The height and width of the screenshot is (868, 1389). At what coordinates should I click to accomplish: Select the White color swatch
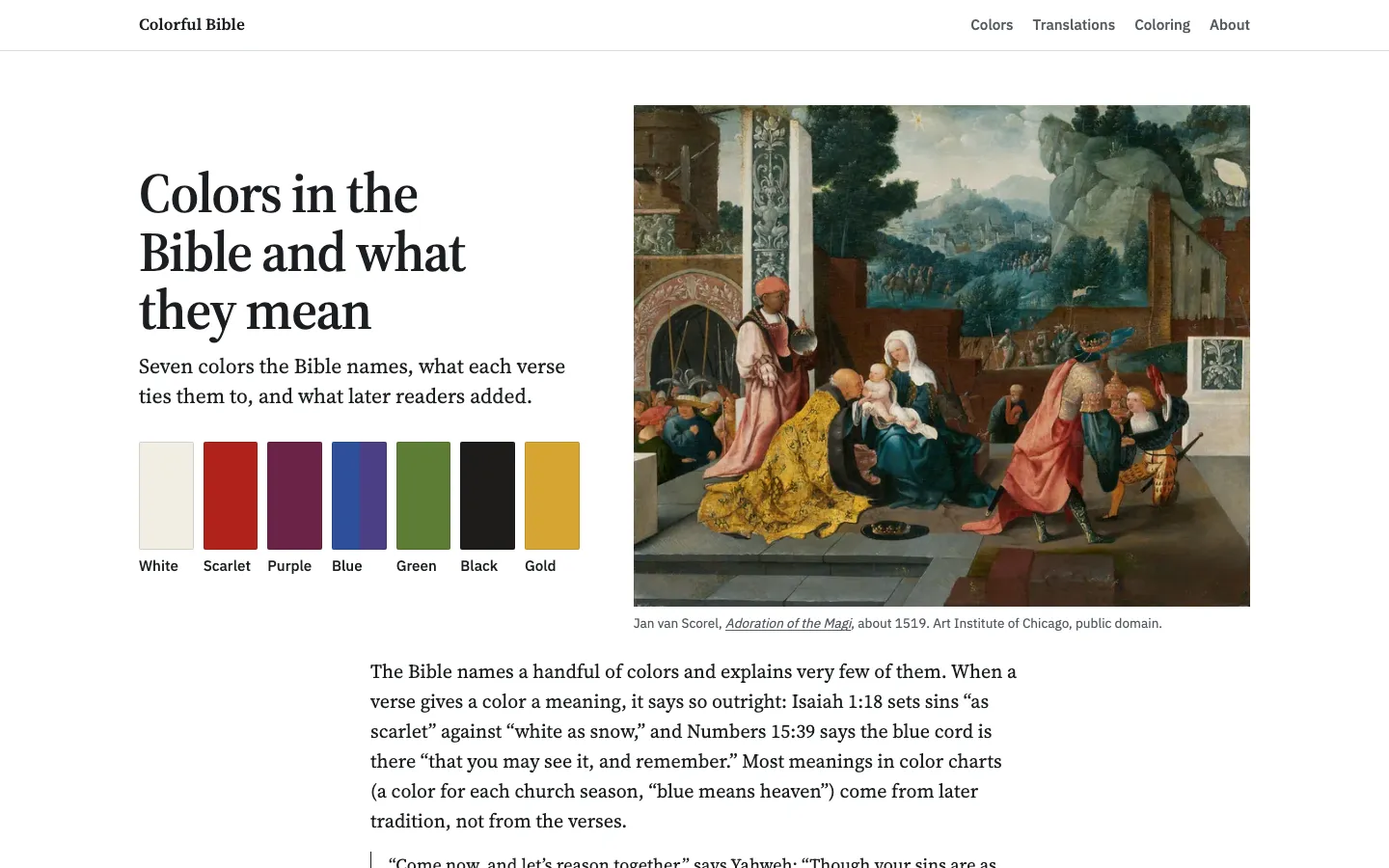(x=166, y=496)
